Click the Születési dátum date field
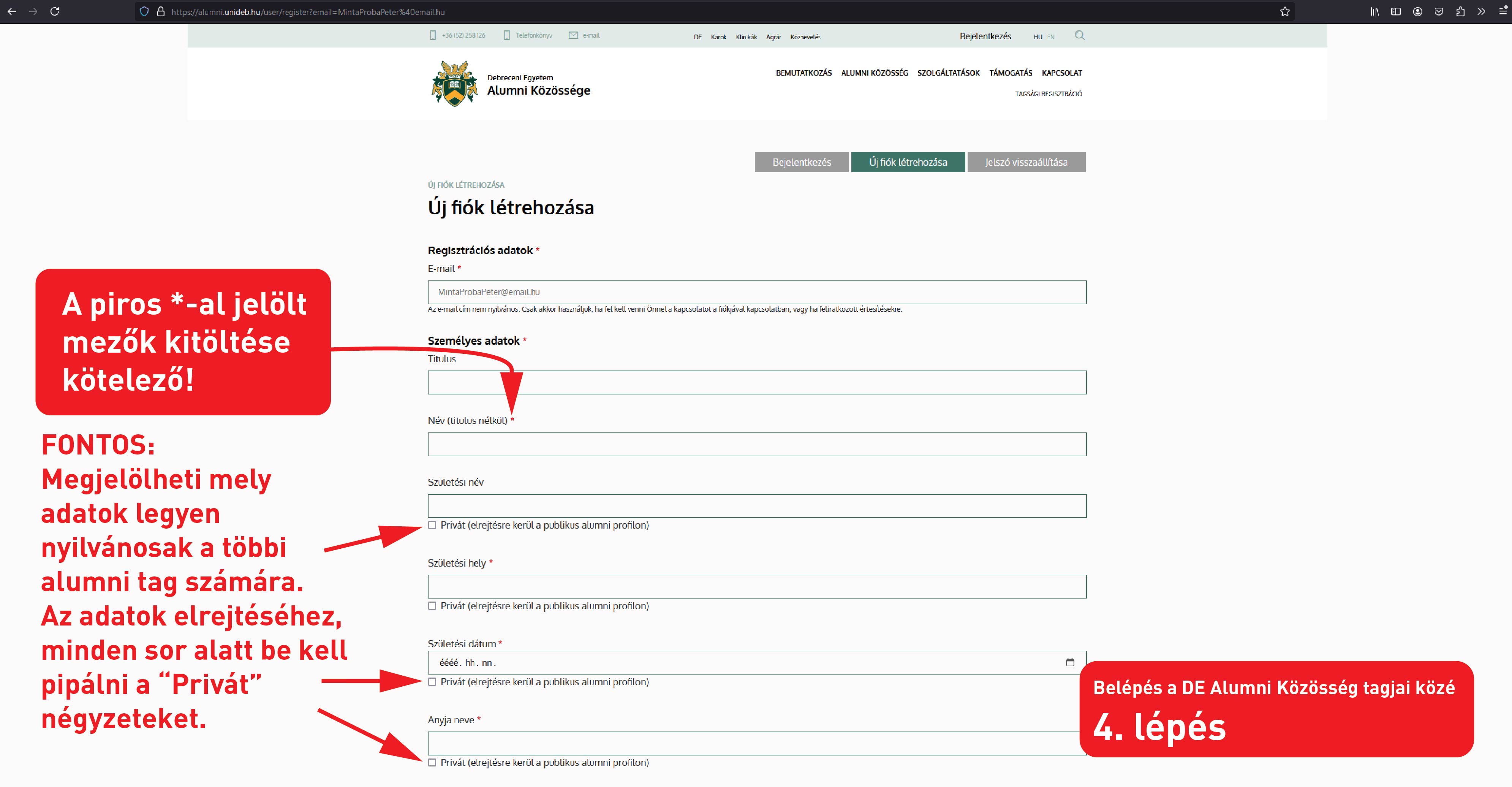The height and width of the screenshot is (787, 1512). pyautogui.click(x=757, y=662)
